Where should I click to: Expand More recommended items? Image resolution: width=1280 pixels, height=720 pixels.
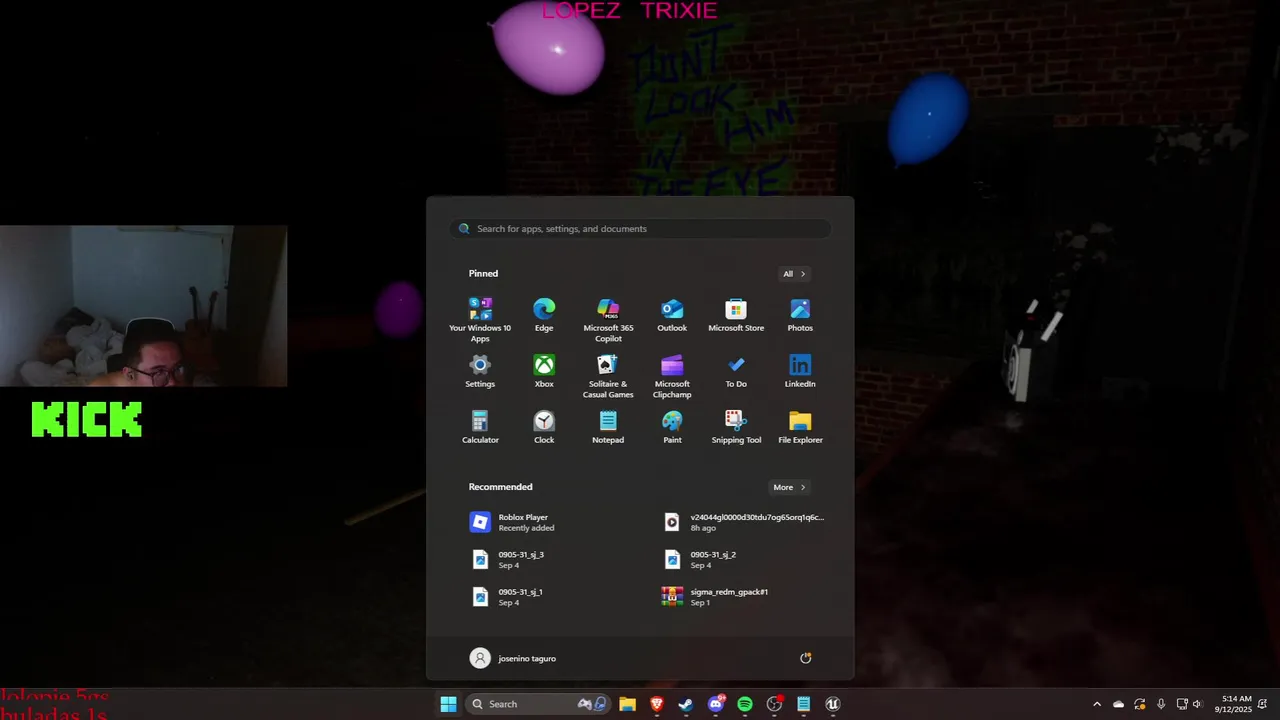(x=789, y=487)
